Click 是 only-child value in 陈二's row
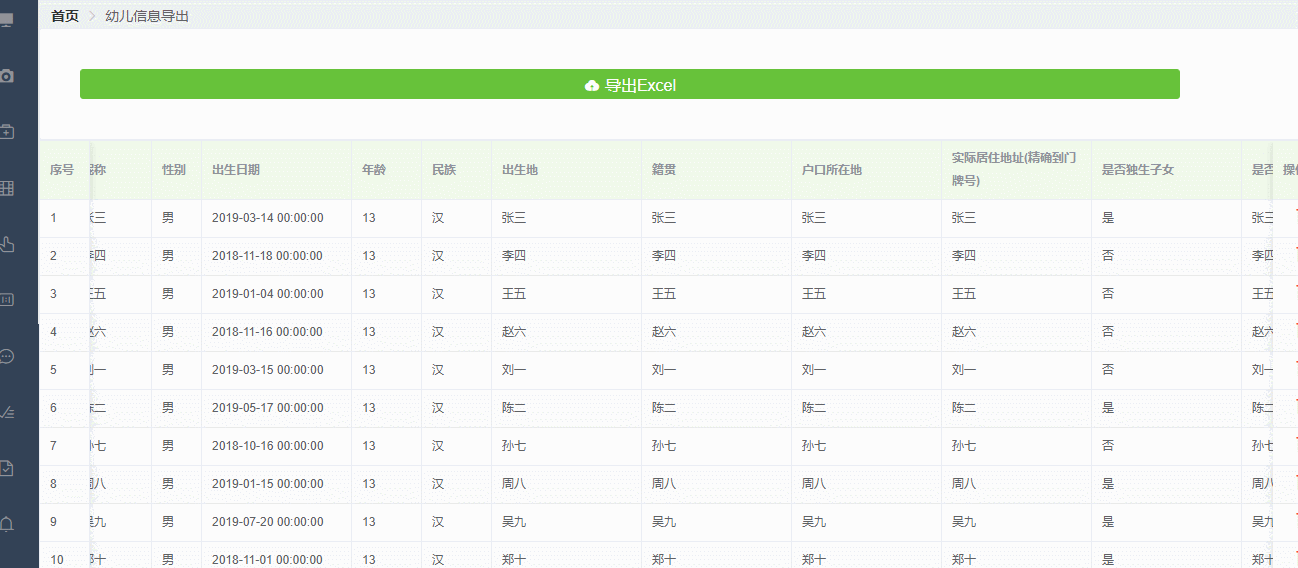The height and width of the screenshot is (568, 1298). point(1108,408)
